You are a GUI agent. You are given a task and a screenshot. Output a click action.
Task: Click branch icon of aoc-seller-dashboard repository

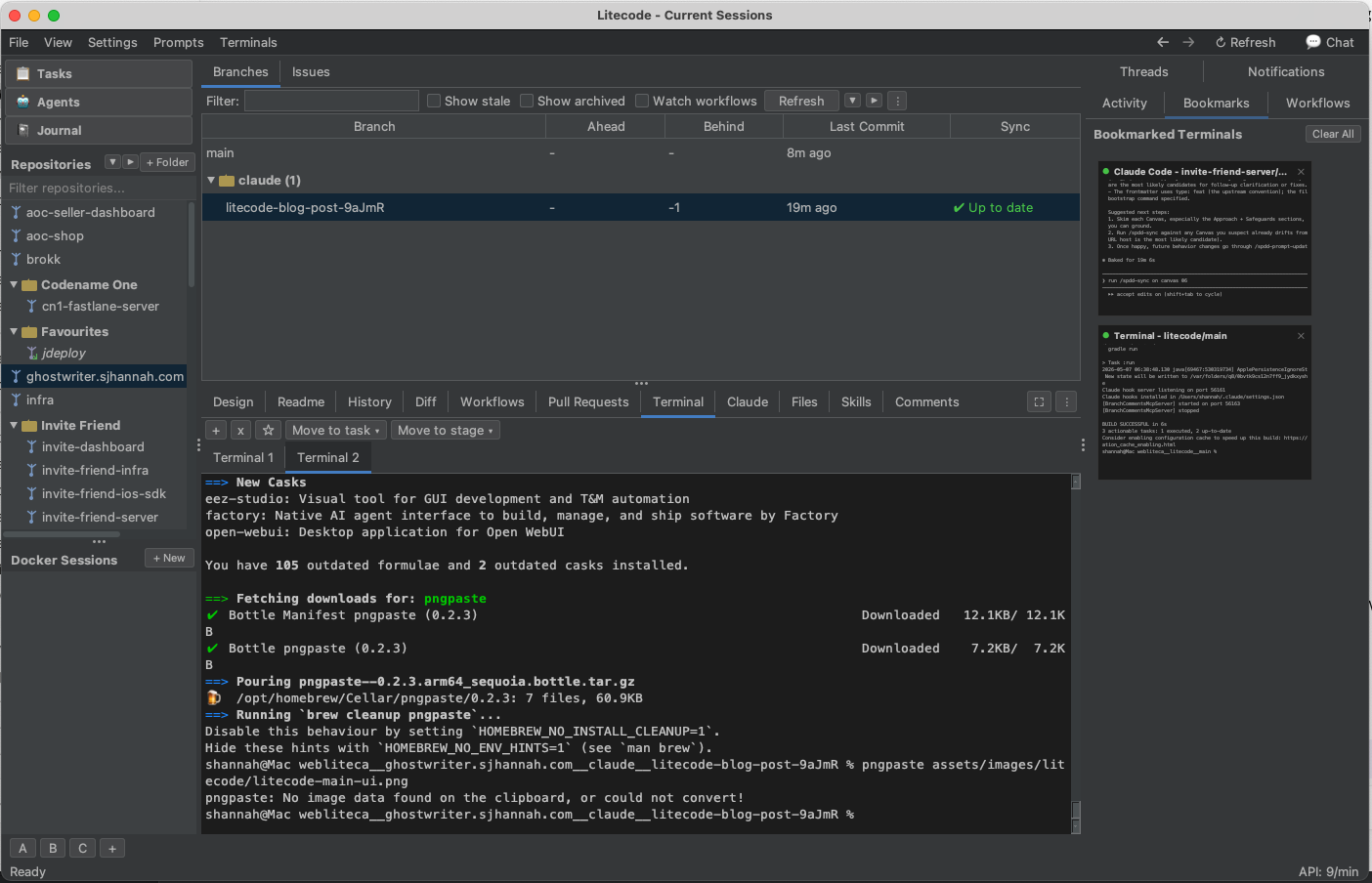[x=16, y=212]
